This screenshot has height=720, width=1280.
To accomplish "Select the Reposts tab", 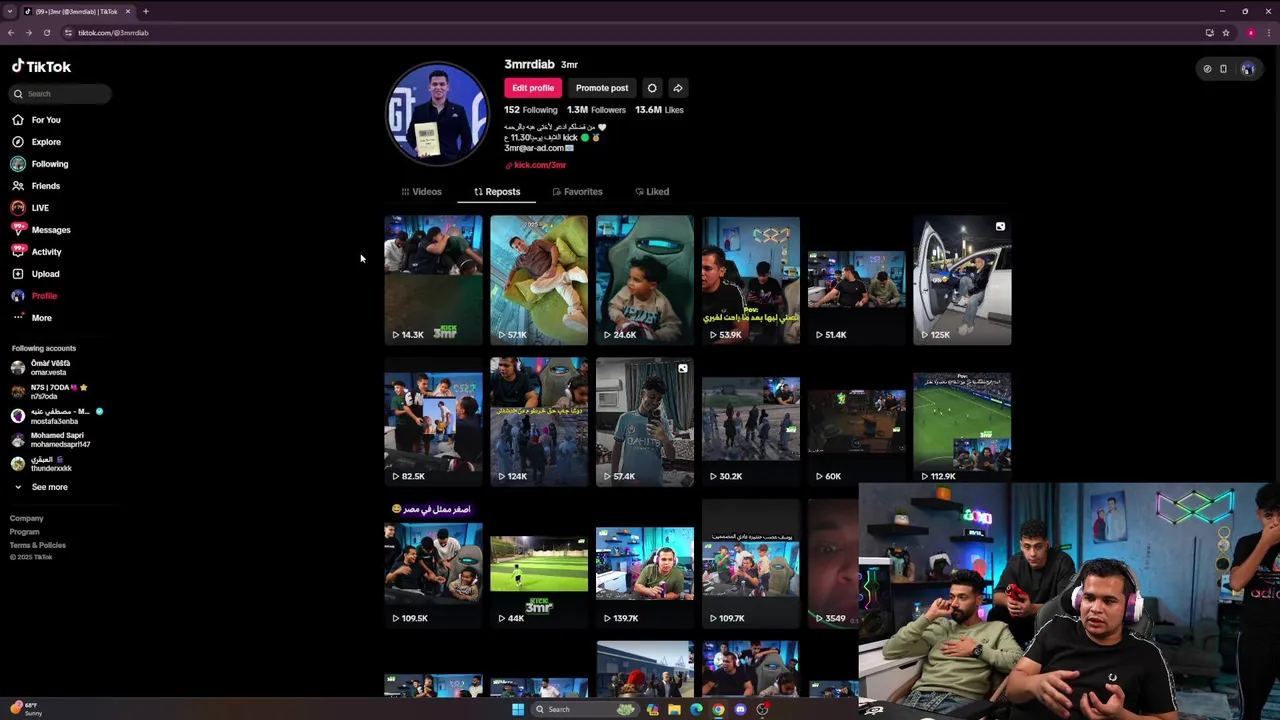I will [497, 192].
